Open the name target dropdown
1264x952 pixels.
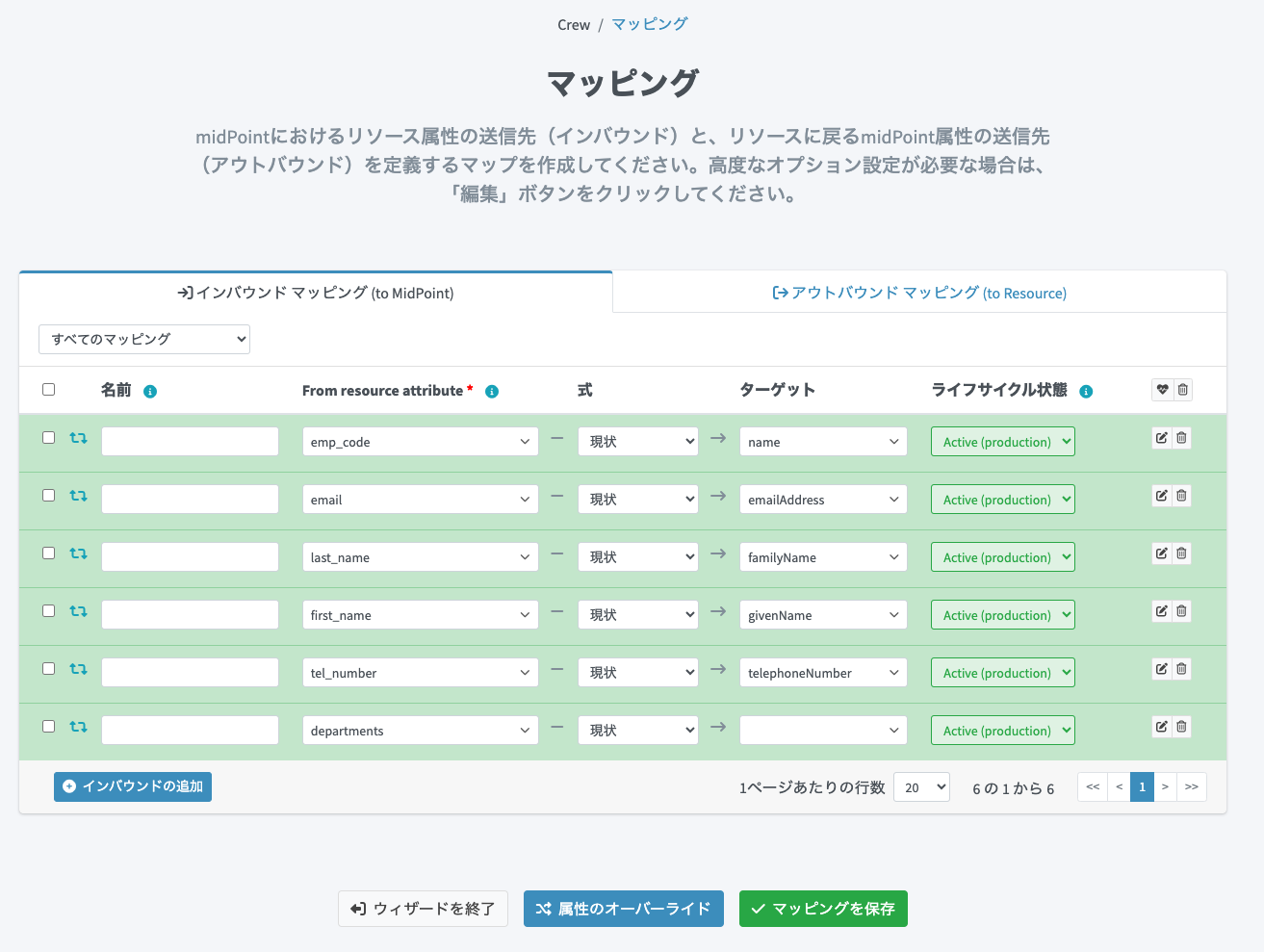click(823, 442)
